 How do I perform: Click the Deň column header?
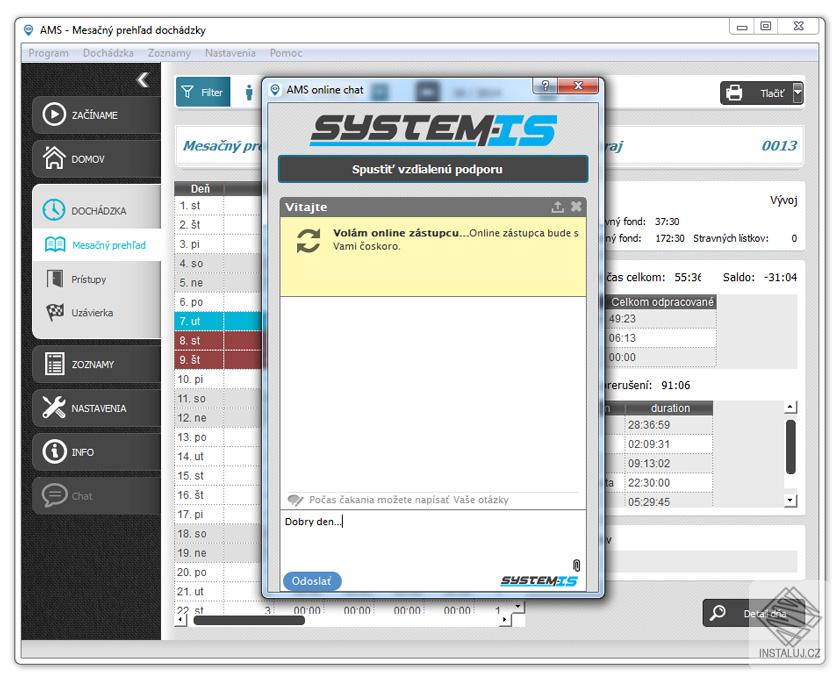tap(199, 189)
